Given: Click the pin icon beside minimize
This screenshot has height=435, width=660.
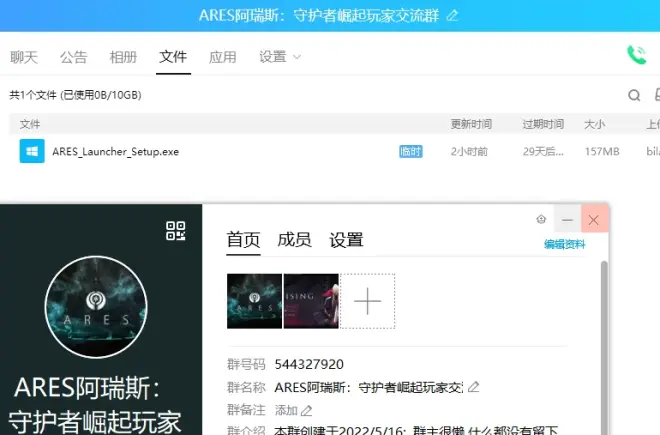Looking at the screenshot, I should point(541,219).
